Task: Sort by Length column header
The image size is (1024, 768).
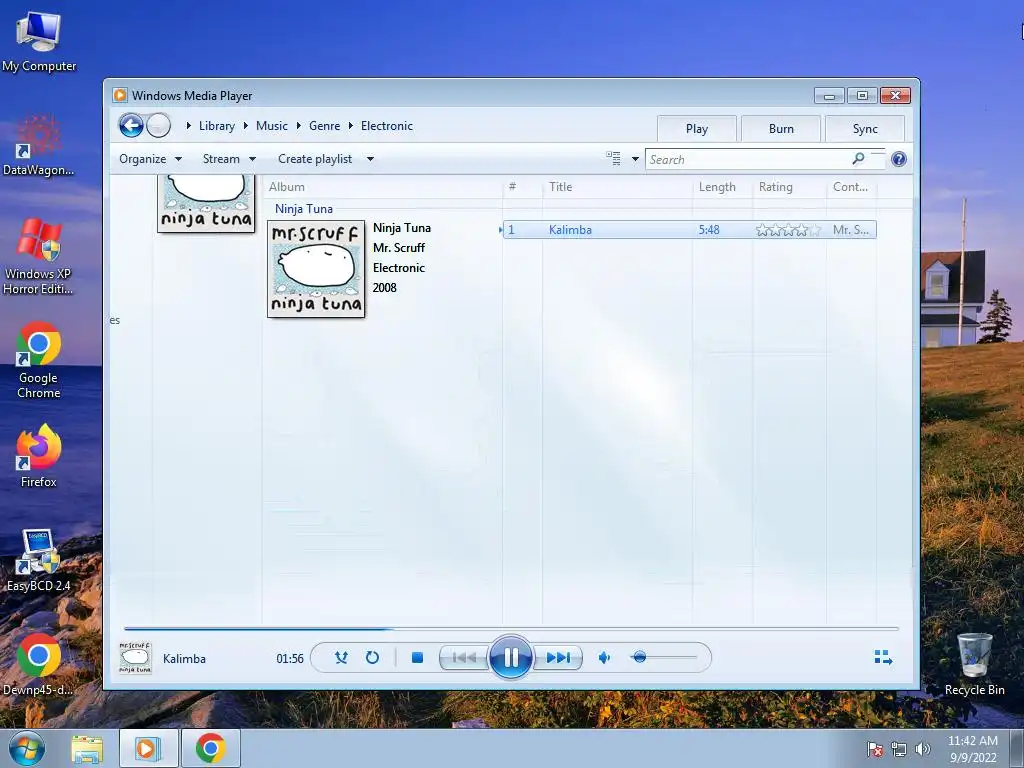Action: click(x=722, y=187)
